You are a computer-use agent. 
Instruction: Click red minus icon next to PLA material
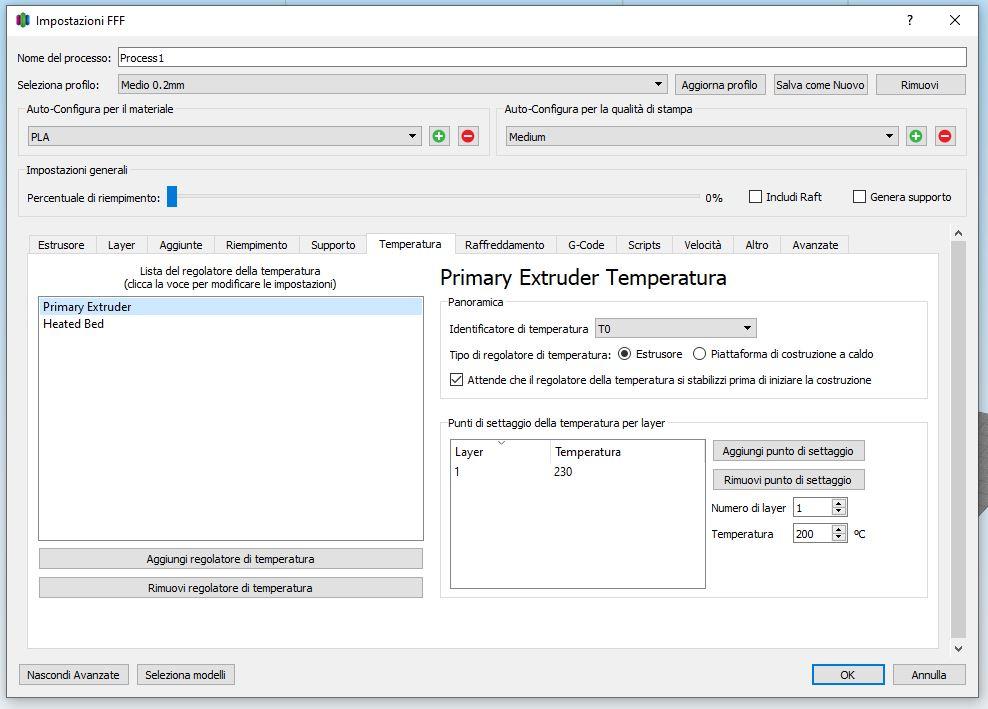click(468, 136)
